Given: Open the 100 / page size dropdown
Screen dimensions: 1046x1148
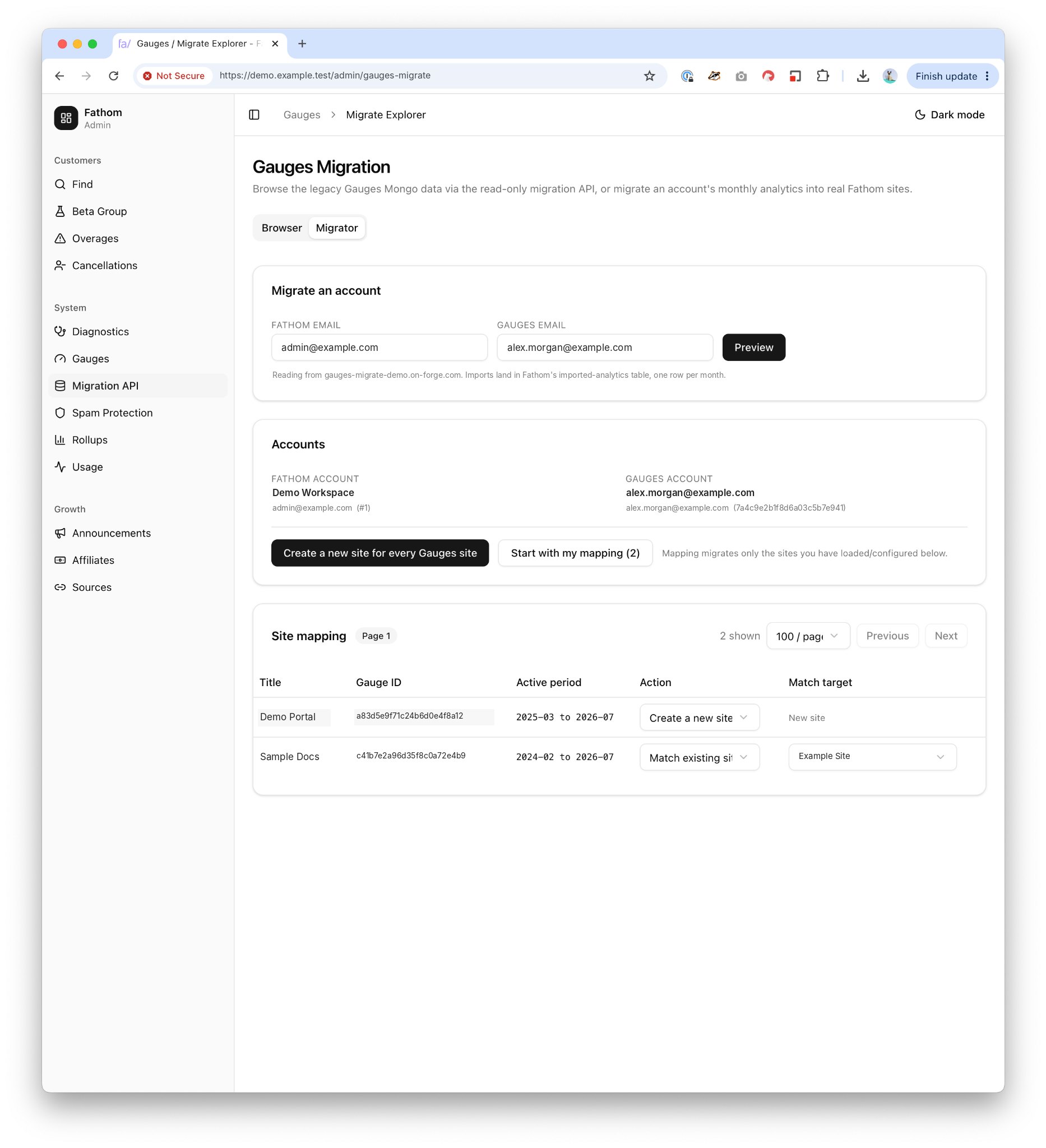Looking at the screenshot, I should point(807,636).
